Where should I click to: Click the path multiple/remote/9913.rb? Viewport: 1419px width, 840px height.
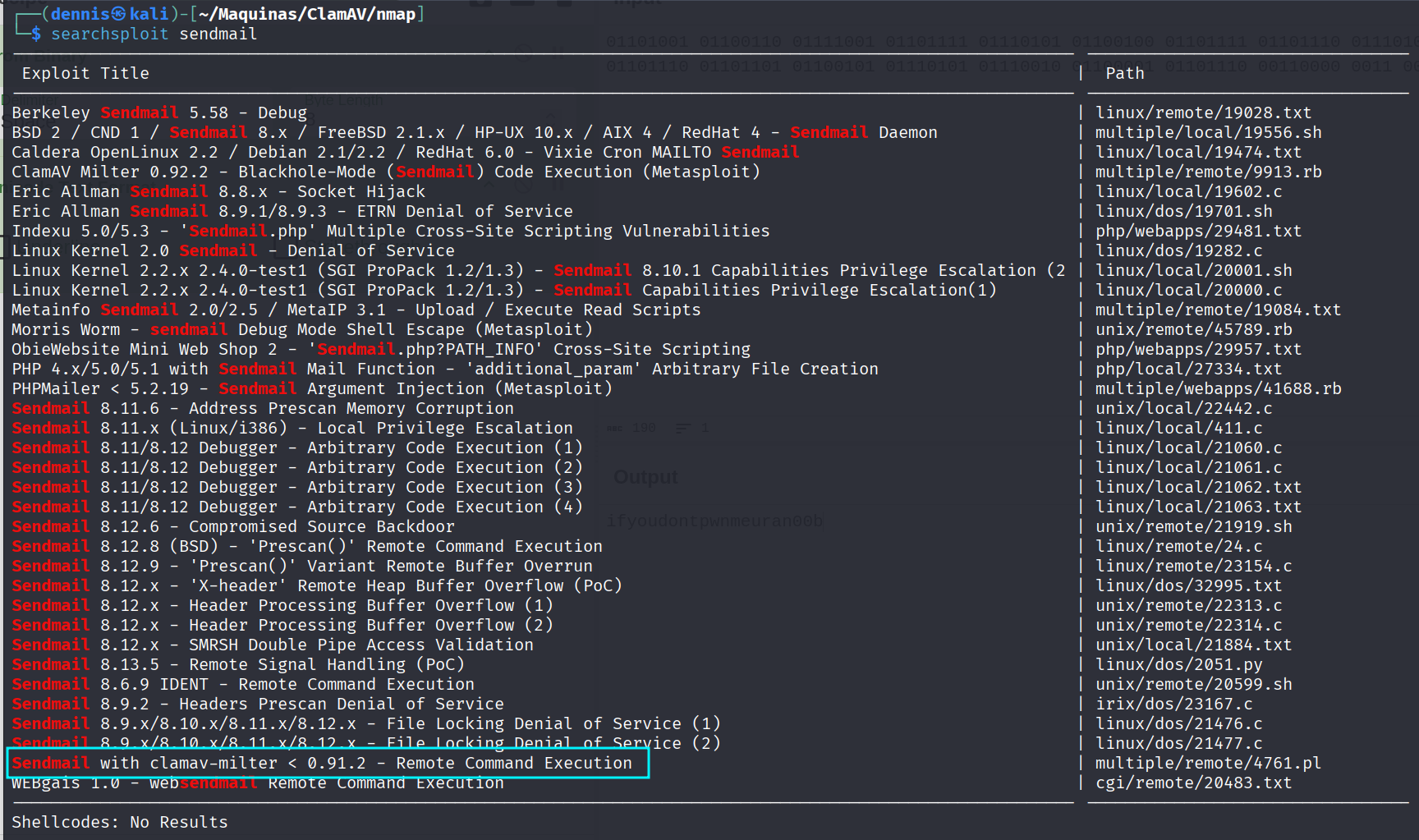[x=1208, y=172]
